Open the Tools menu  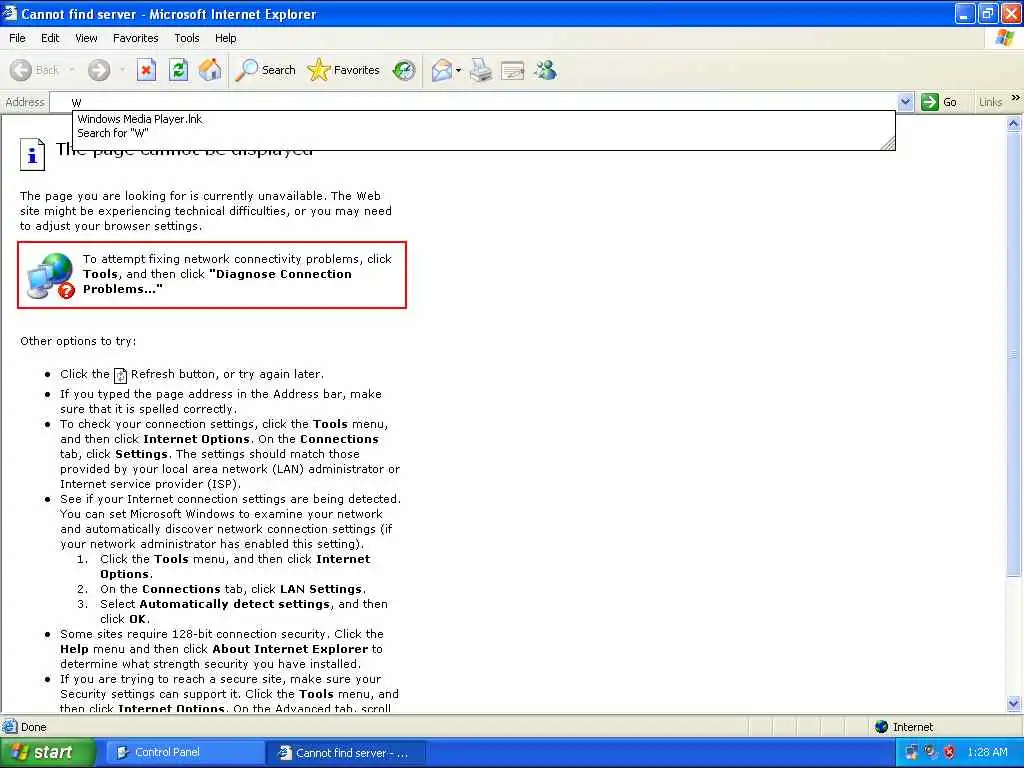pyautogui.click(x=187, y=38)
